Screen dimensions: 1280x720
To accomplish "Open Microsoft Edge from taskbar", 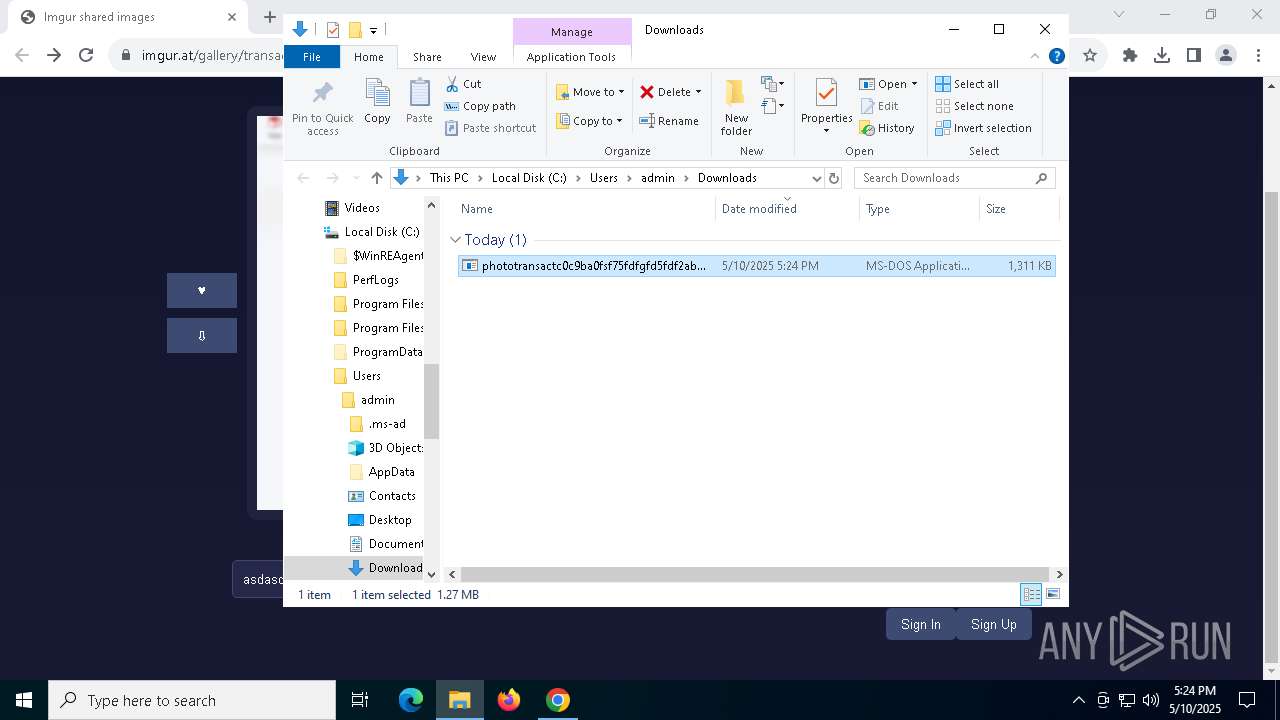I will (x=411, y=700).
